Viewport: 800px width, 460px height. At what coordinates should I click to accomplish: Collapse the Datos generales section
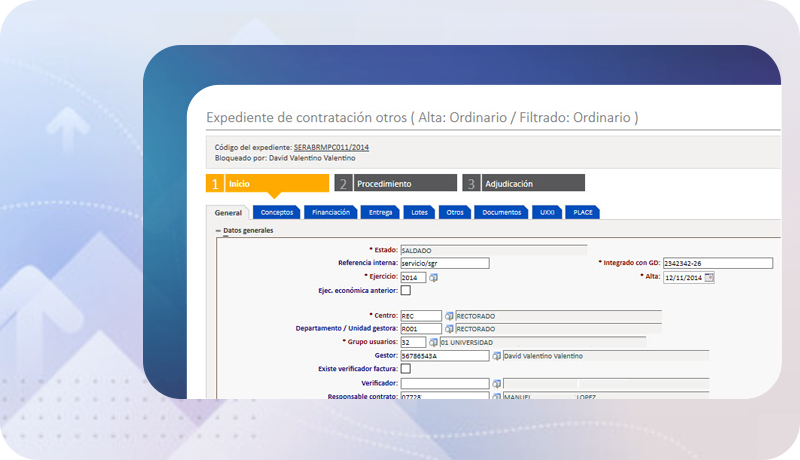[x=219, y=230]
